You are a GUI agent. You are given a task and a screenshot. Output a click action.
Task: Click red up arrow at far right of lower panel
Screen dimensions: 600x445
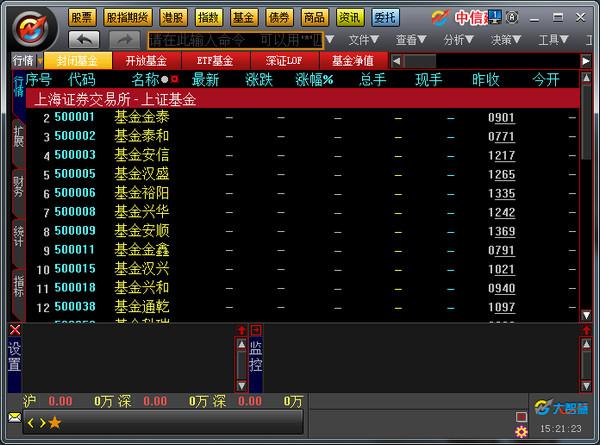point(586,330)
